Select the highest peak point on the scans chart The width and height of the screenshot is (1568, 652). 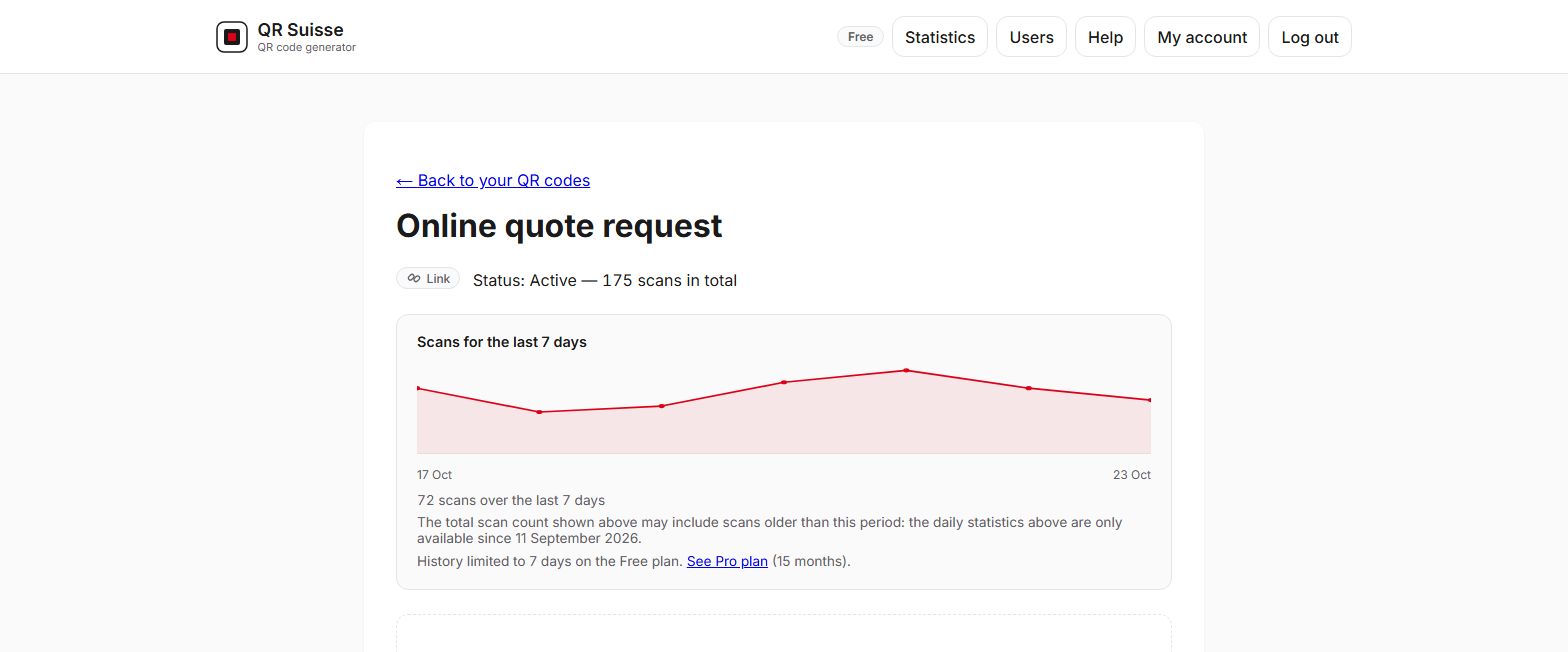(906, 370)
